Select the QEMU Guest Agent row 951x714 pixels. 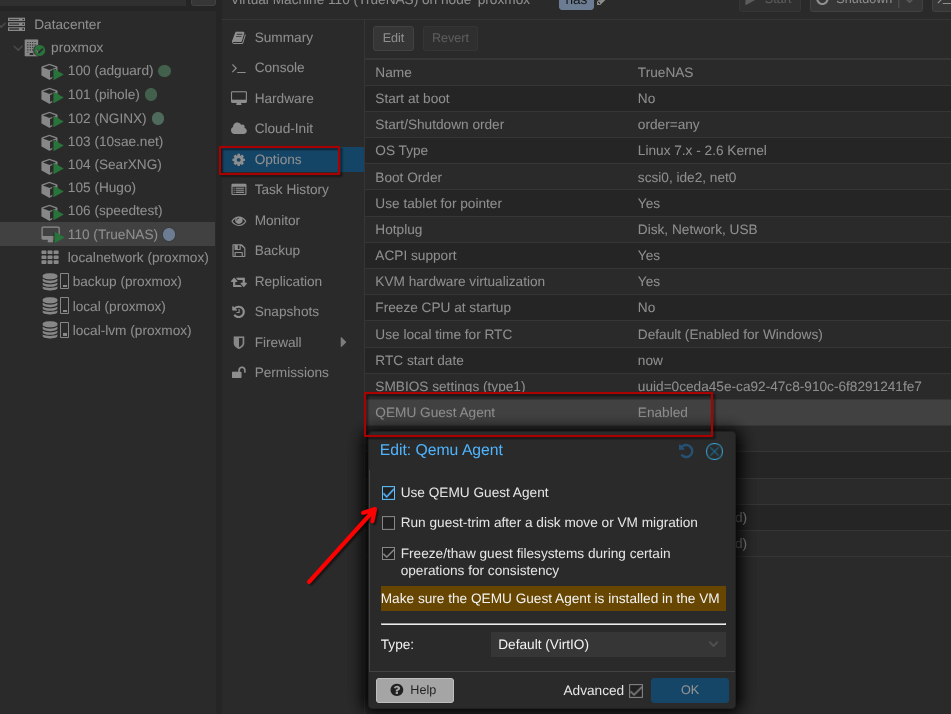tap(657, 413)
